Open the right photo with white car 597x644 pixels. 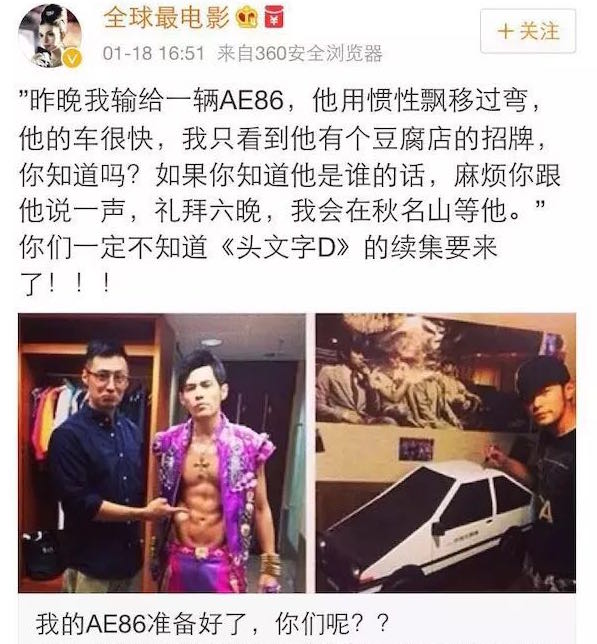(x=445, y=453)
